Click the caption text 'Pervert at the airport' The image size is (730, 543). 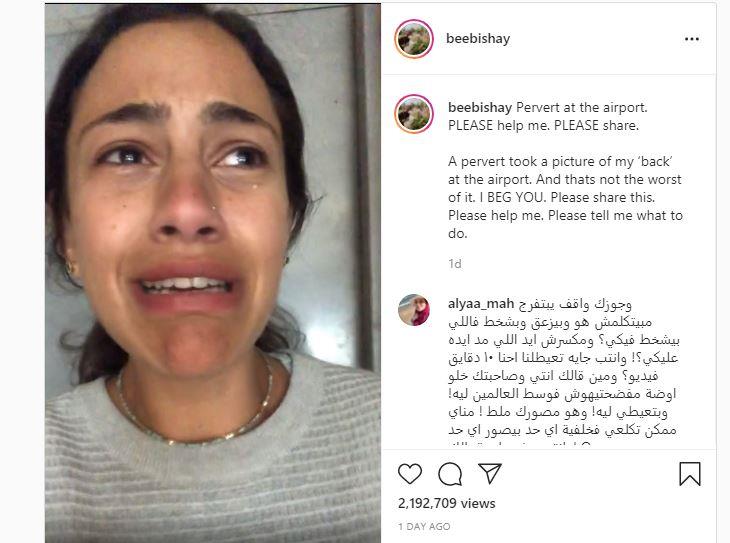(581, 108)
